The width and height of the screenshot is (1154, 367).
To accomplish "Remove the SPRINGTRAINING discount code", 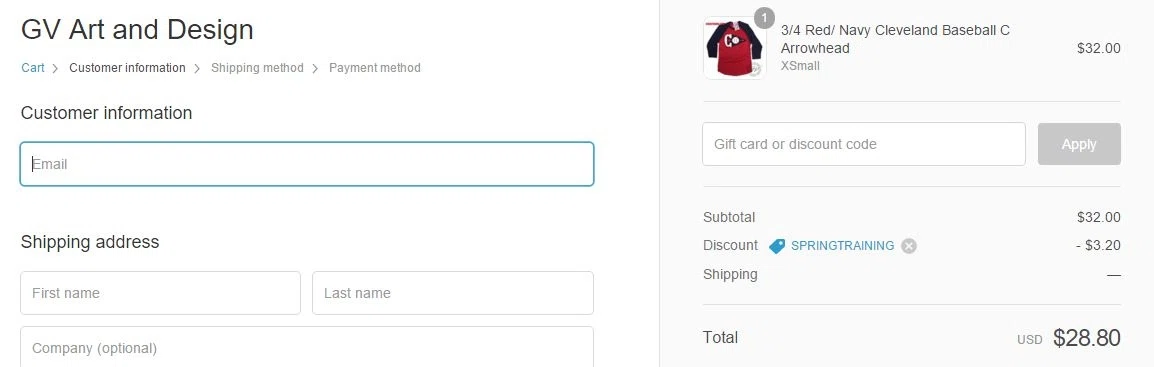I will [909, 246].
